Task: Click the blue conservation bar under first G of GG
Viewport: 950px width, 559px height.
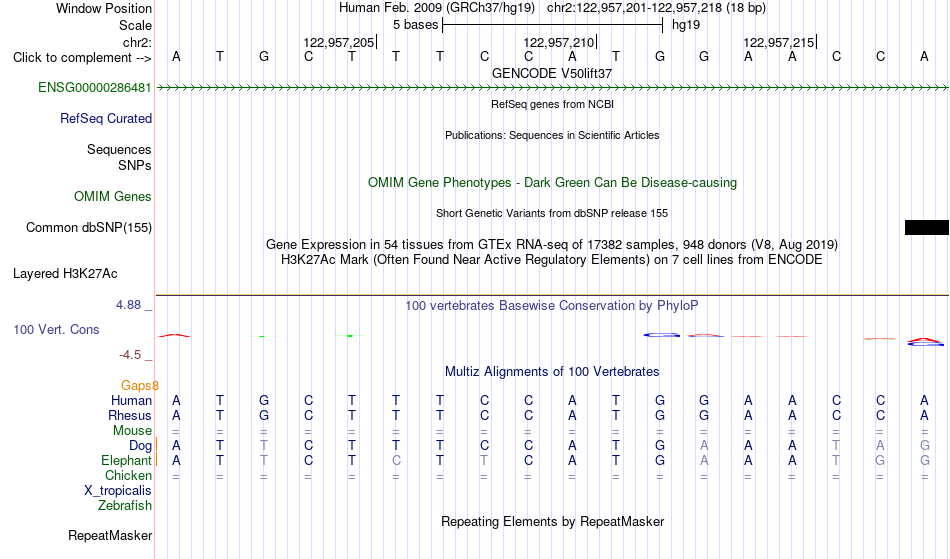Action: tap(661, 334)
